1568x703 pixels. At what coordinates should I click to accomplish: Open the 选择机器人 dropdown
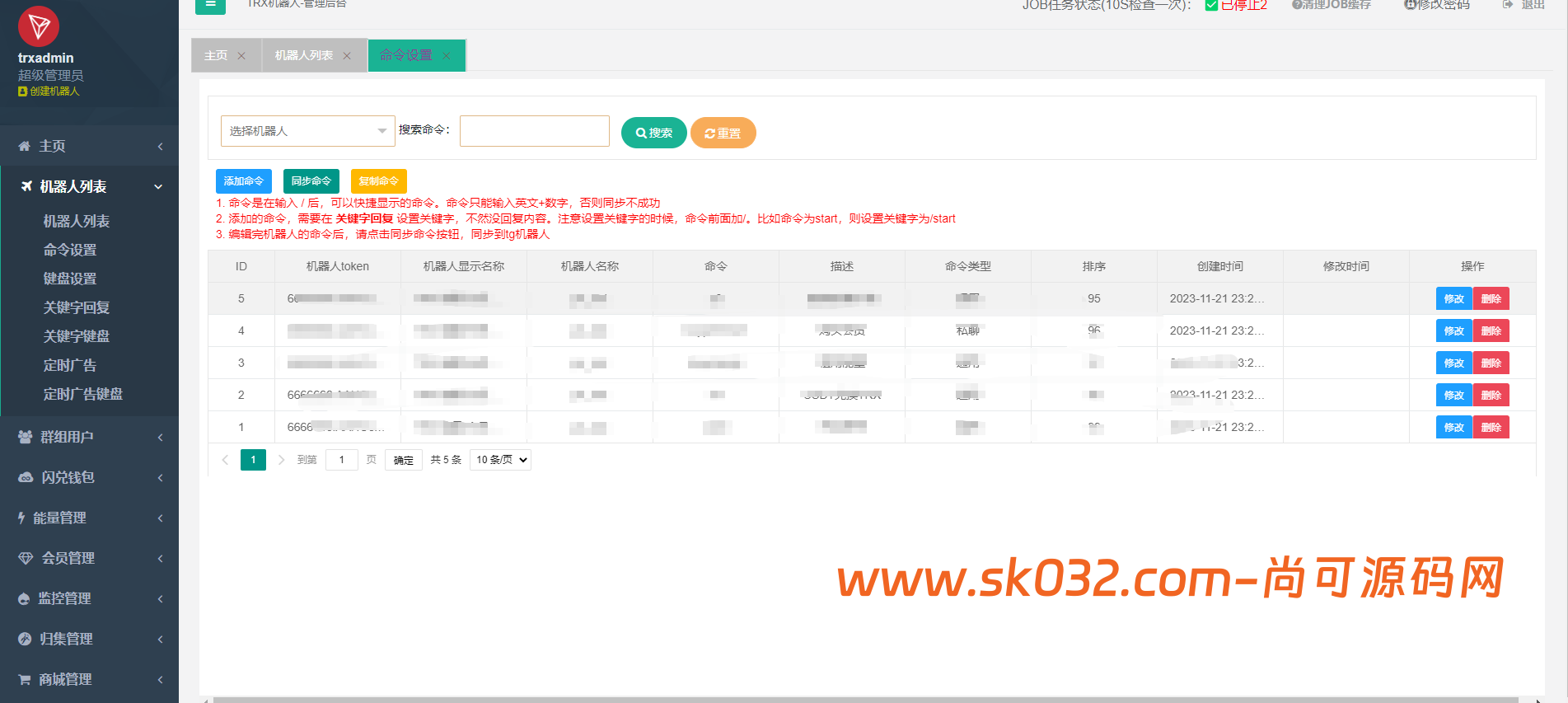point(307,131)
